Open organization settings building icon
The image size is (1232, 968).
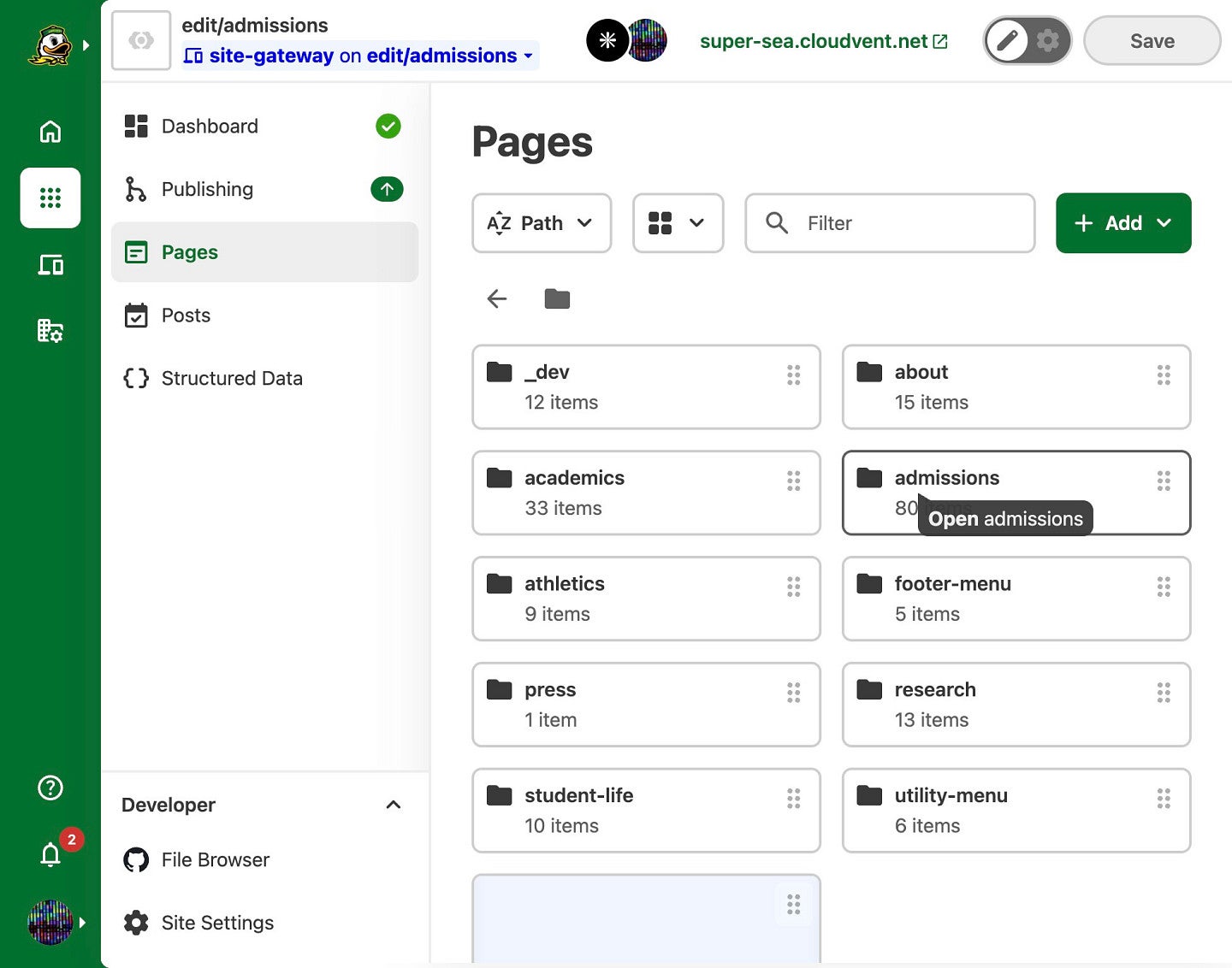pyautogui.click(x=50, y=330)
